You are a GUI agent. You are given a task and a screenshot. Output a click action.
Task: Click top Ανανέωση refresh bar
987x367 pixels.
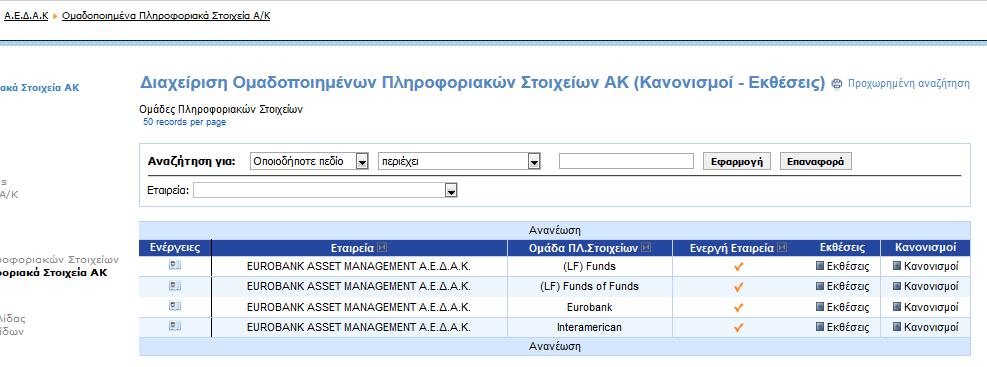[x=555, y=230]
